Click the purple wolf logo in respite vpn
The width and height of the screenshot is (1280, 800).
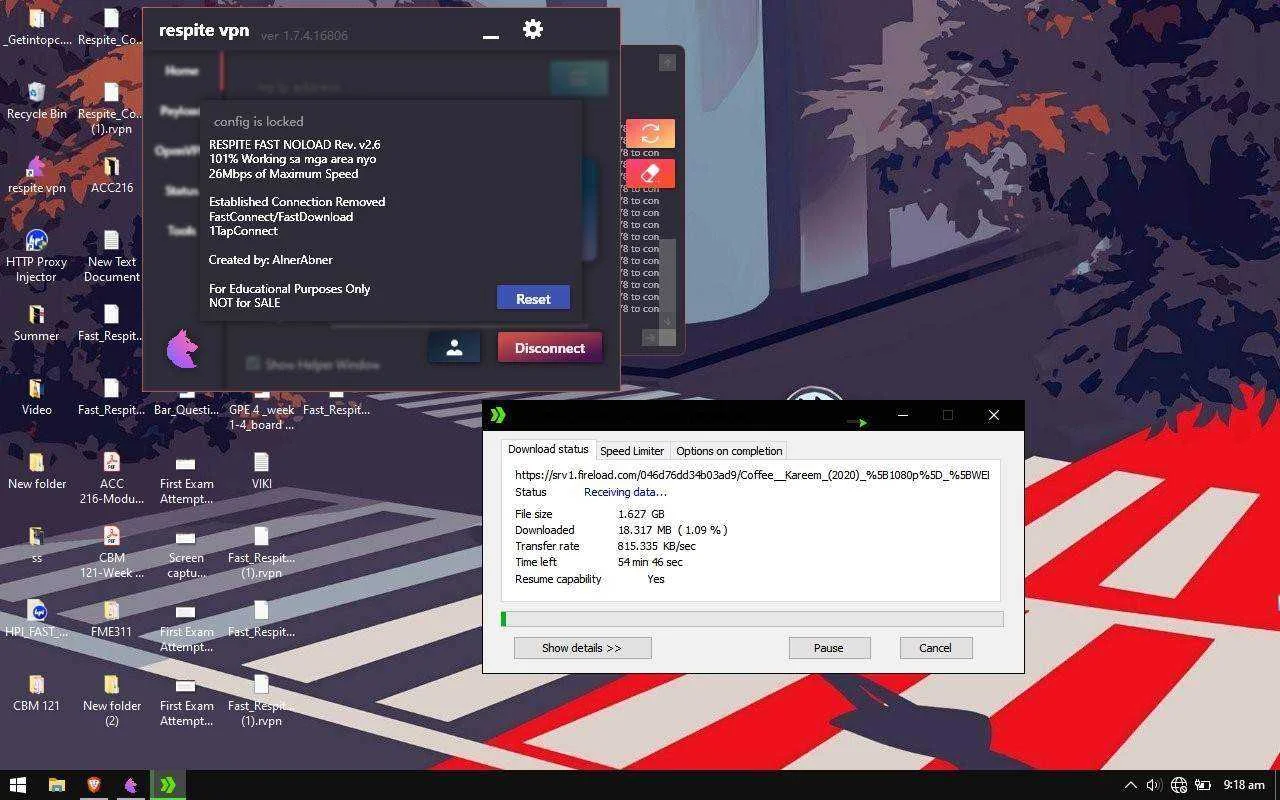pos(183,349)
